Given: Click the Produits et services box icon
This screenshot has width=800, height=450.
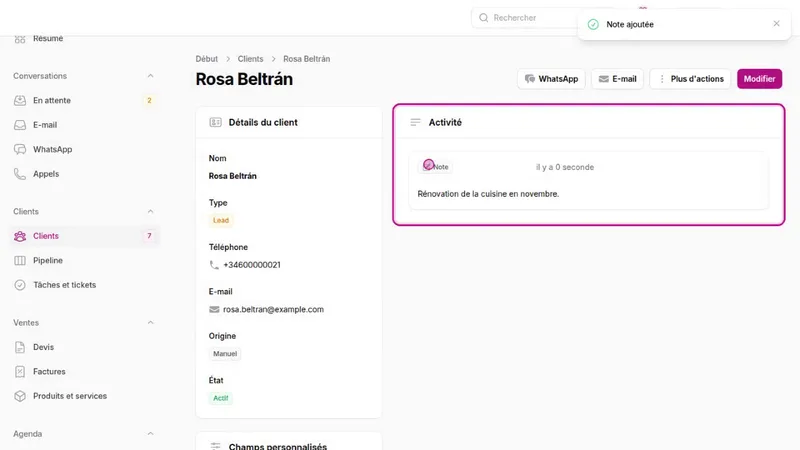Looking at the screenshot, I should [x=20, y=396].
